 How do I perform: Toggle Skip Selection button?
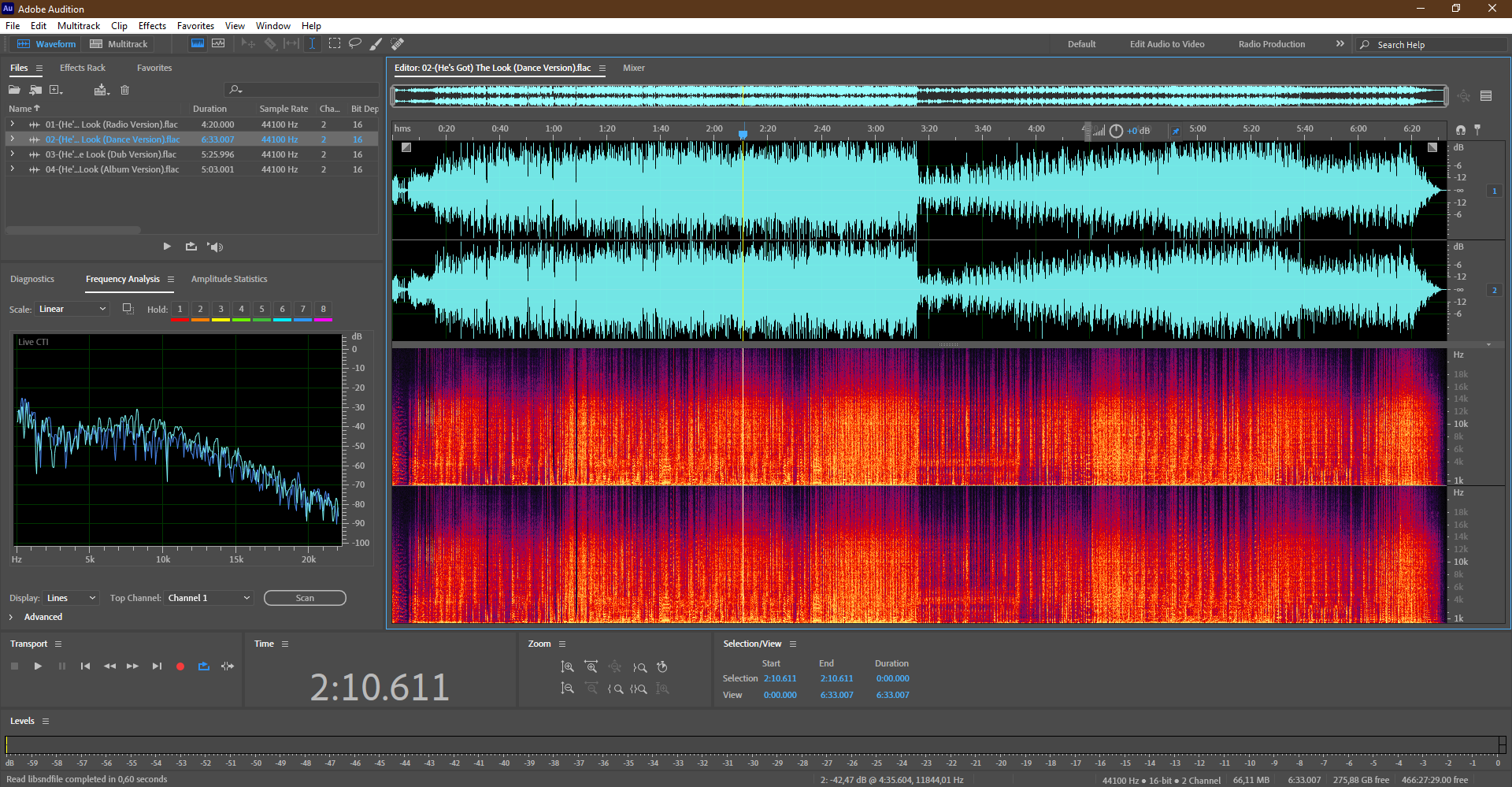pos(228,666)
